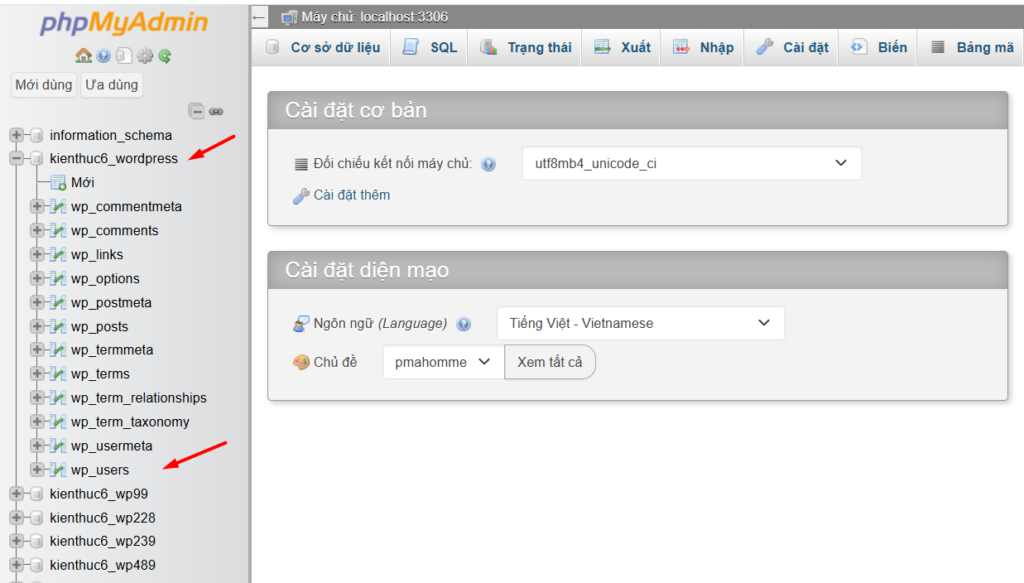Click the database icon of kienthuc6_wordpress
Image resolution: width=1024 pixels, height=583 pixels.
point(37,159)
